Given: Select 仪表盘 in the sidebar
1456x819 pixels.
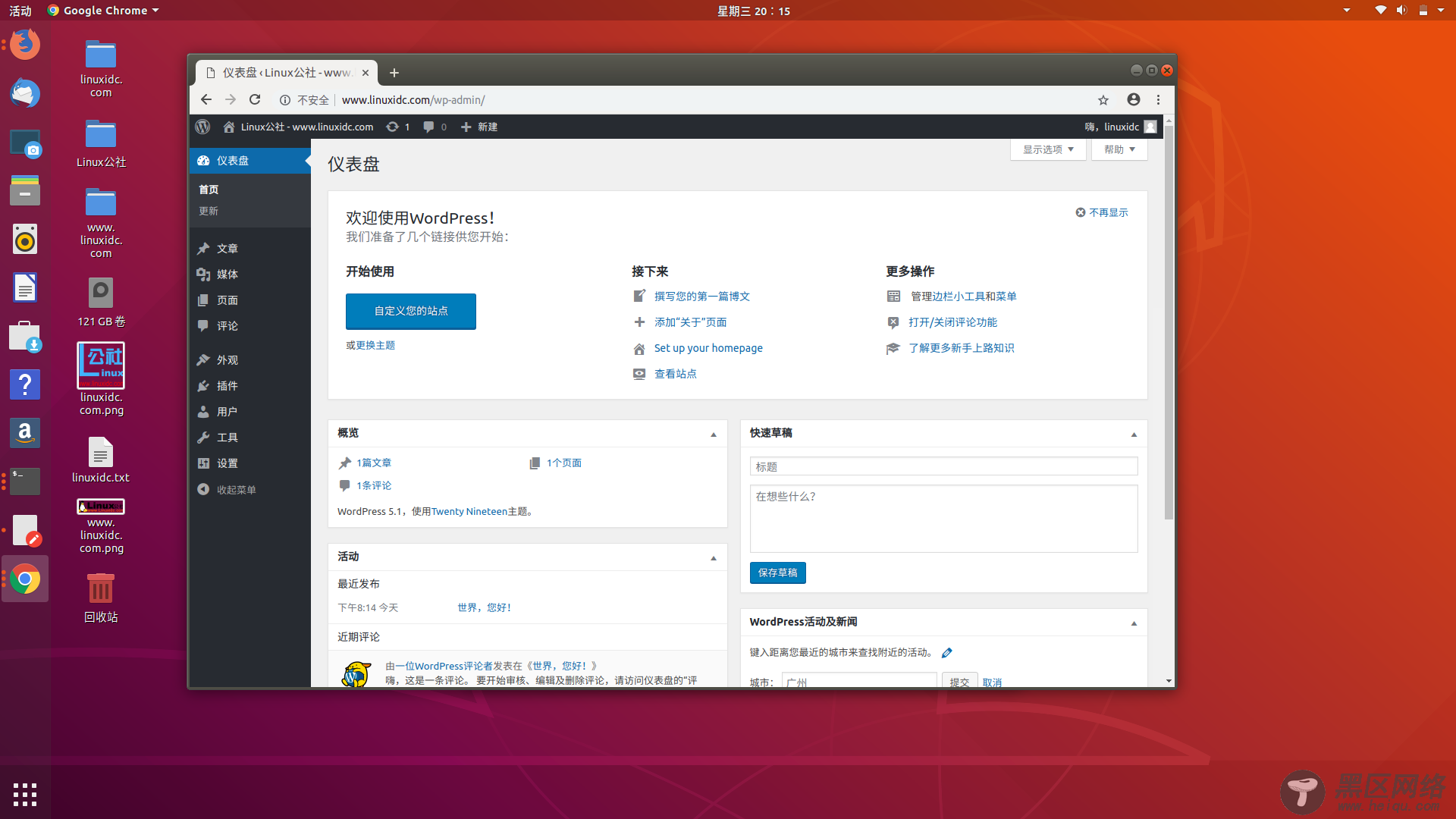Looking at the screenshot, I should pos(249,161).
